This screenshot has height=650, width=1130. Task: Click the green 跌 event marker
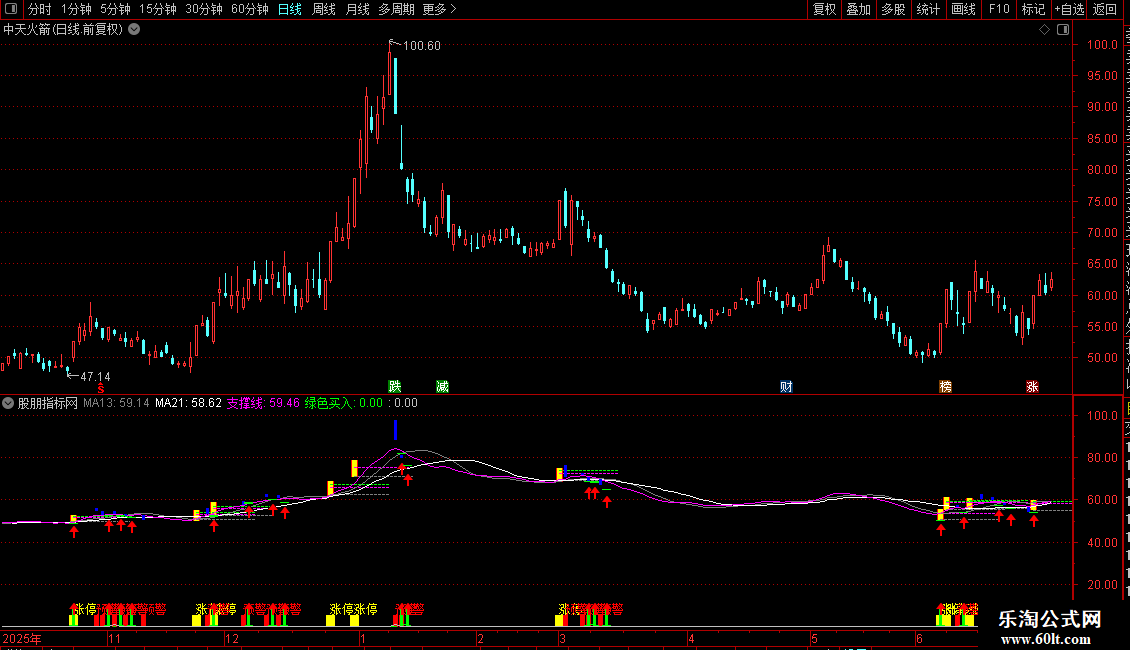(395, 387)
